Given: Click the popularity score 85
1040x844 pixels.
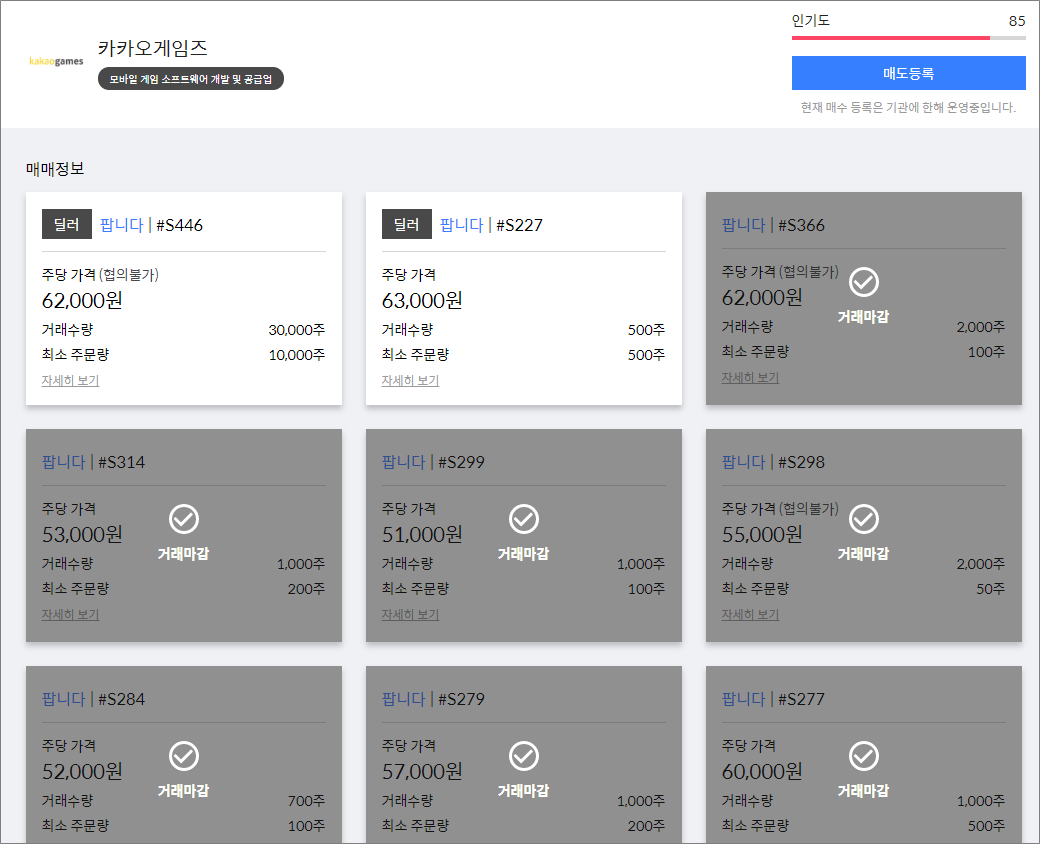Looking at the screenshot, I should (x=1017, y=21).
